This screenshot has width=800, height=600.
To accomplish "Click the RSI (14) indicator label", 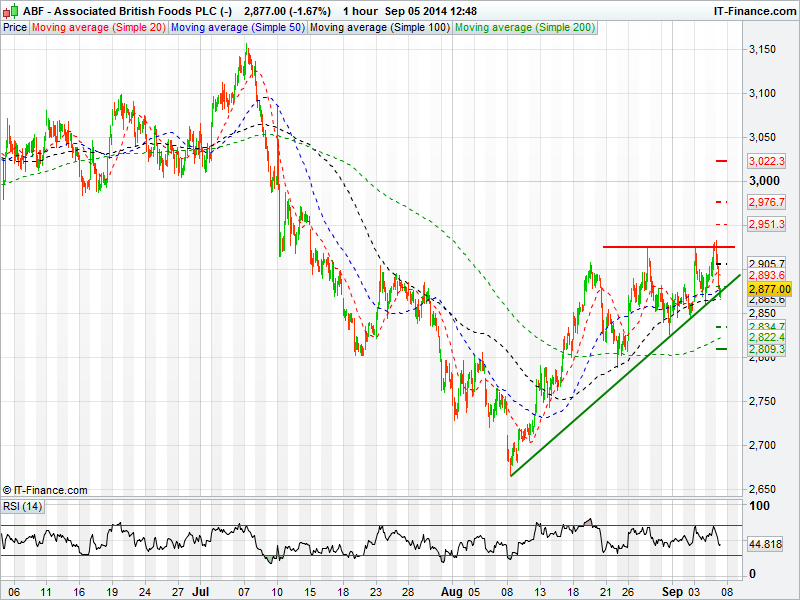I will pyautogui.click(x=25, y=505).
